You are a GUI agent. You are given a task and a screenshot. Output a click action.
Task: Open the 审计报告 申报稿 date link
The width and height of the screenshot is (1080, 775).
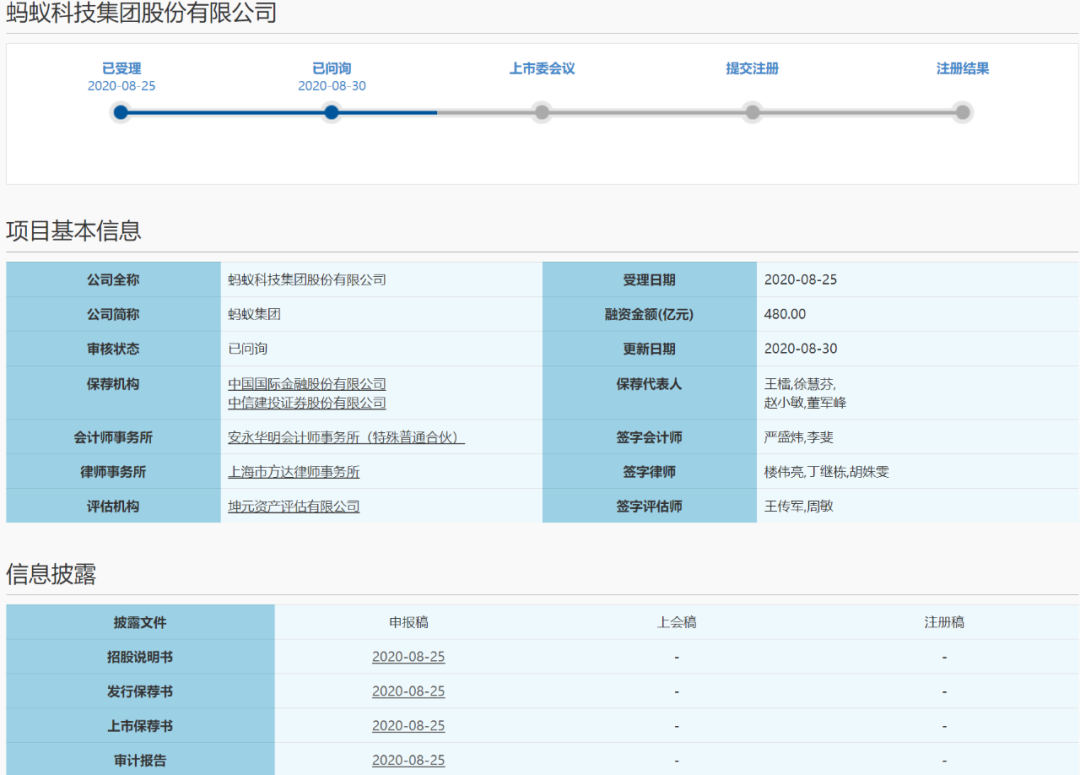408,760
